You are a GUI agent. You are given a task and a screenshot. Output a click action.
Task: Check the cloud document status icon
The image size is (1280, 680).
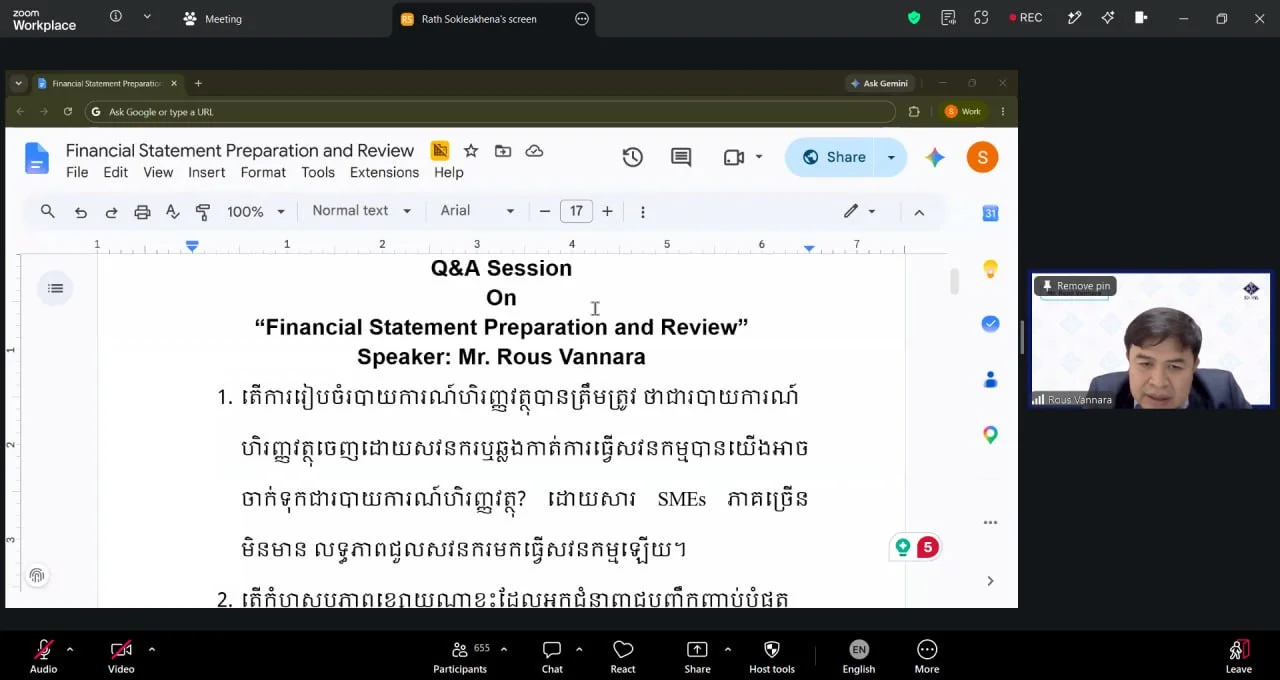(x=535, y=151)
